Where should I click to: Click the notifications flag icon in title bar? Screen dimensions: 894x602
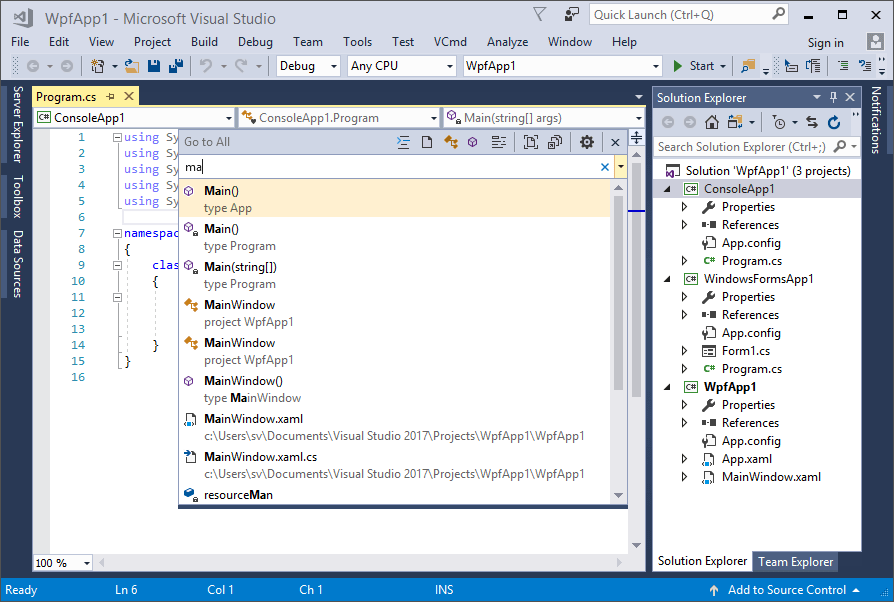(540, 15)
